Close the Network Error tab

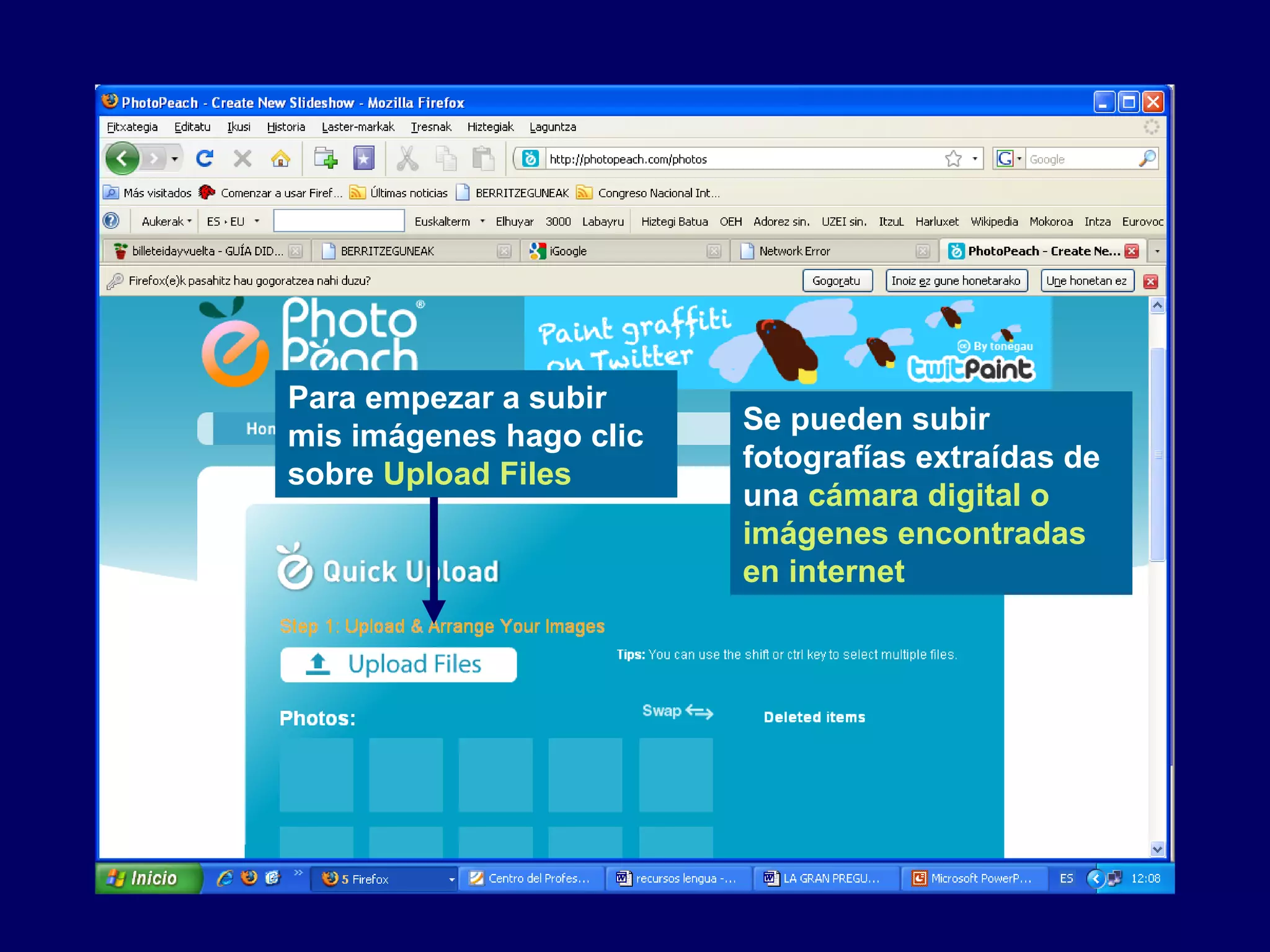(923, 251)
